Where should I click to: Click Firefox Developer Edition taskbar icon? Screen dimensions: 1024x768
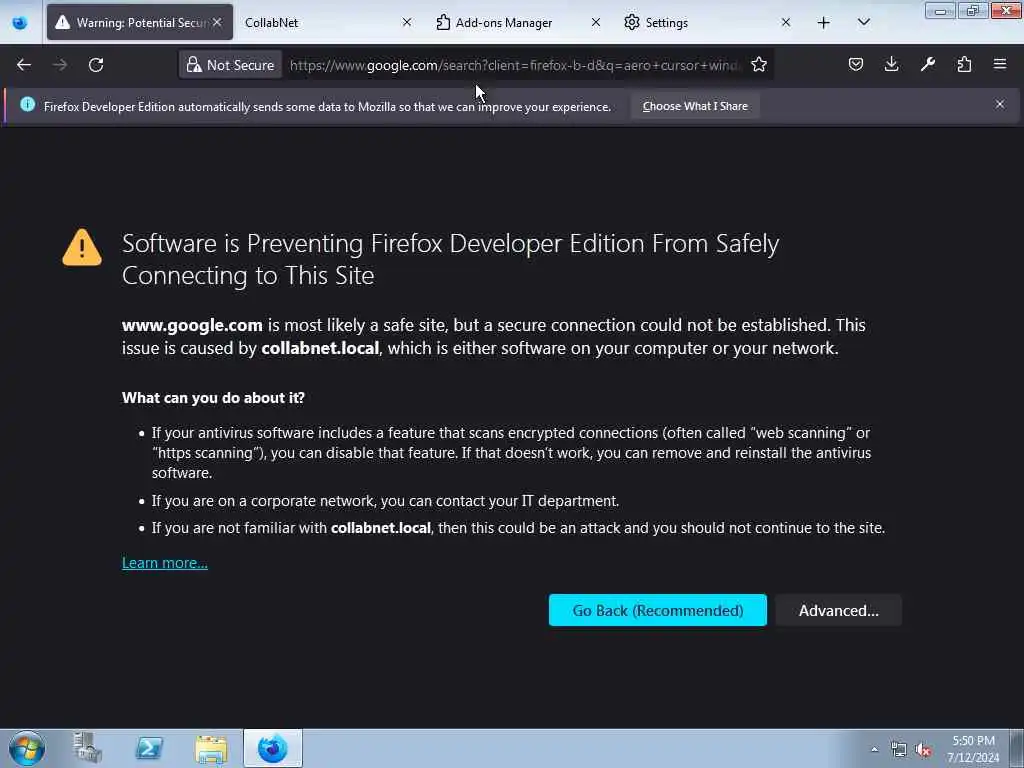pyautogui.click(x=273, y=748)
